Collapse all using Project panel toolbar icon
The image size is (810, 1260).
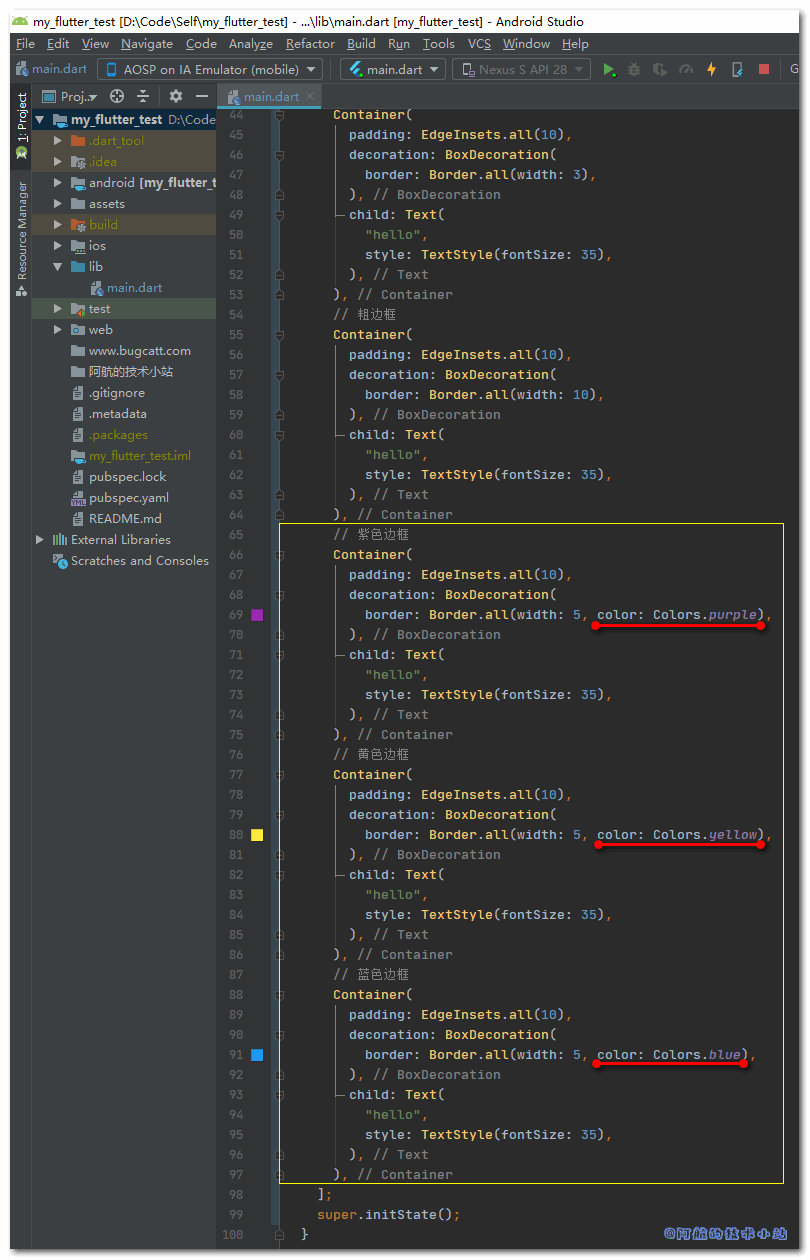(x=143, y=96)
